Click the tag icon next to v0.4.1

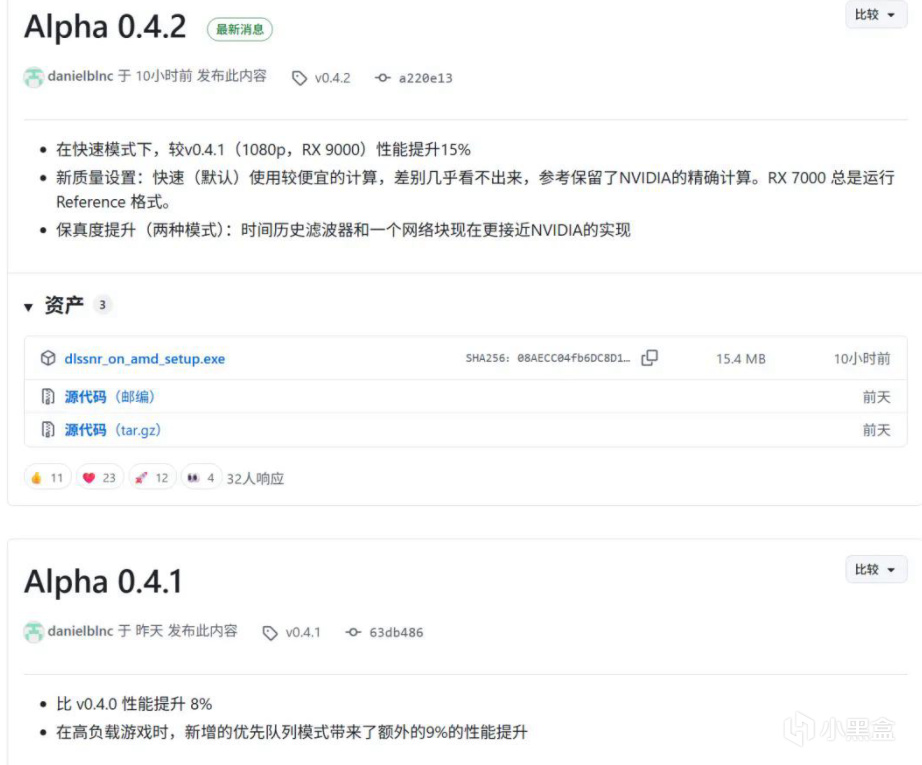(270, 633)
